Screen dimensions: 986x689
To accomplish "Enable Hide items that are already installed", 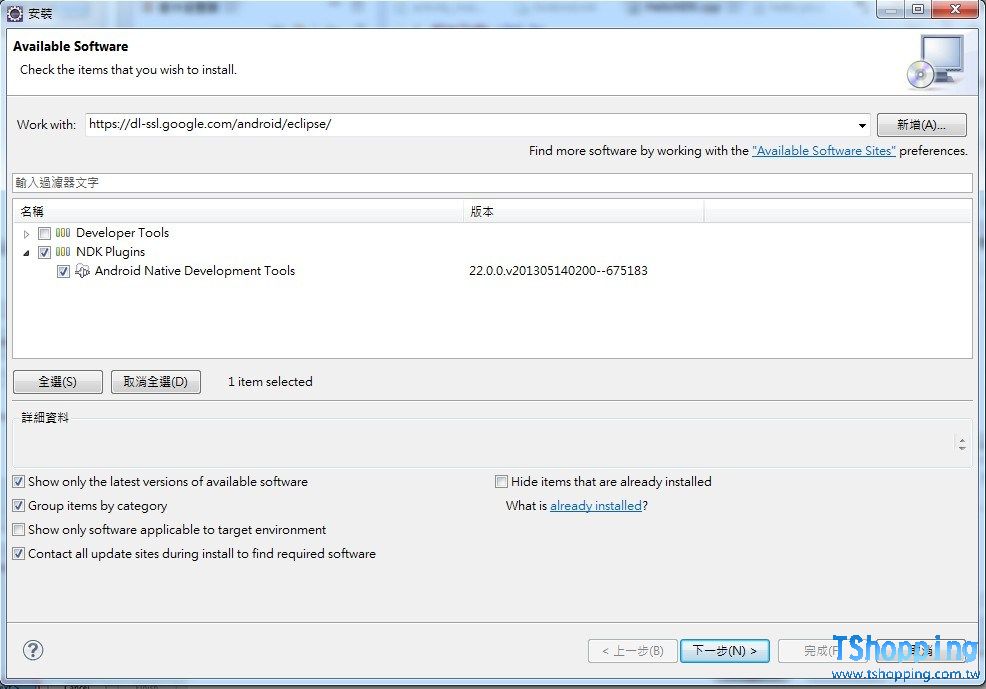I will pyautogui.click(x=502, y=482).
